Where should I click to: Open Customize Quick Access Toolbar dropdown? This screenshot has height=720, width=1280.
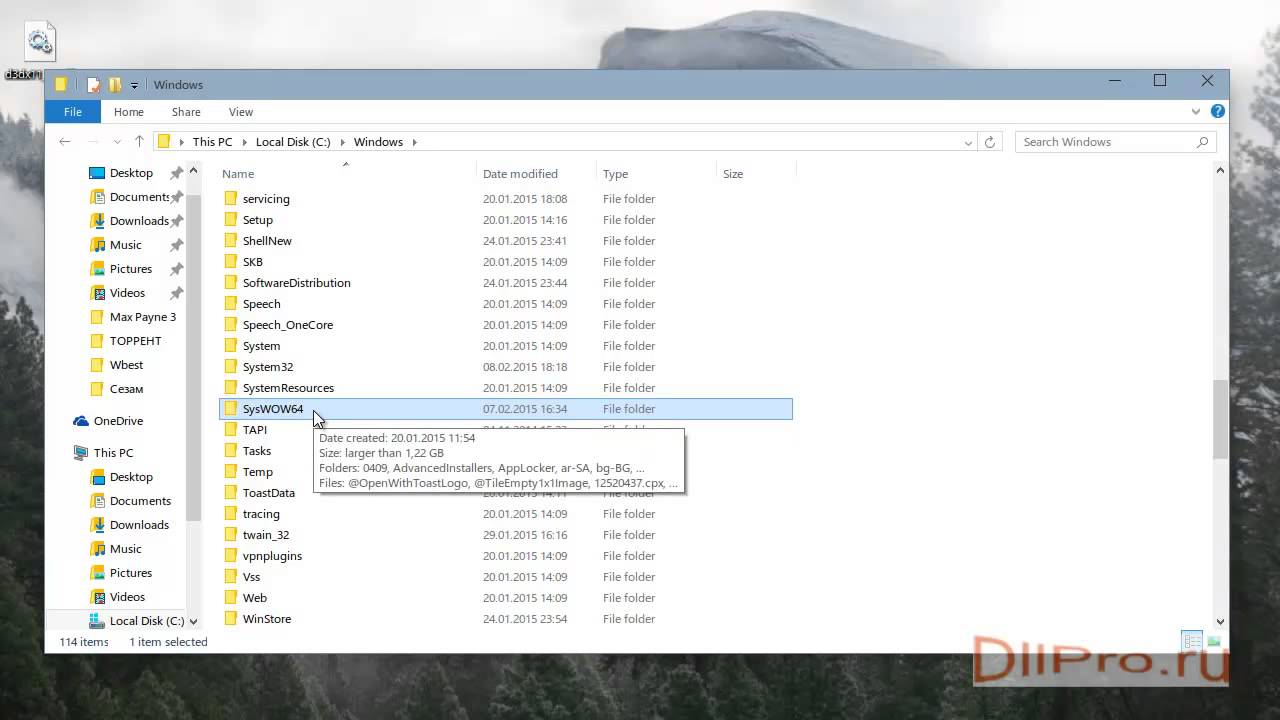point(134,86)
